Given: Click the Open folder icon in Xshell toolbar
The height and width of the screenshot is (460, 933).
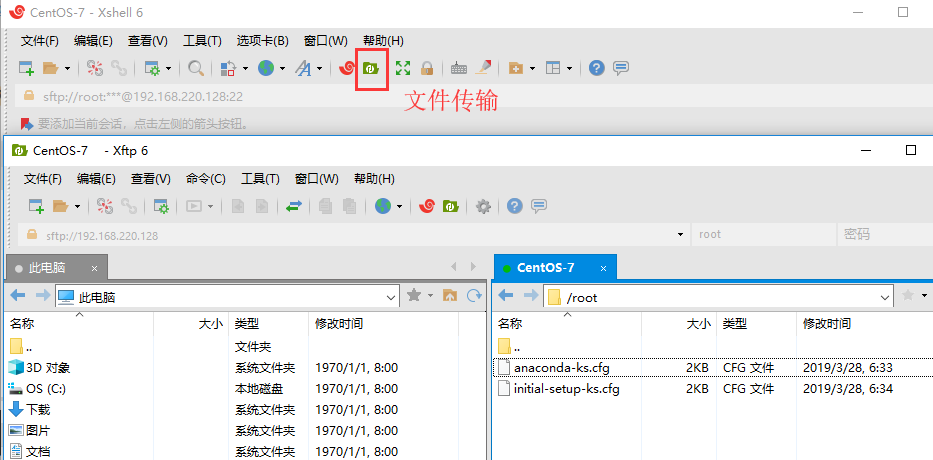Looking at the screenshot, I should click(51, 68).
